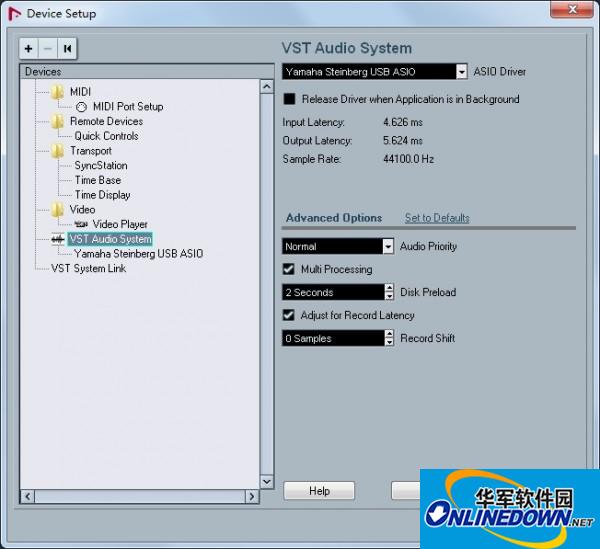
Task: Click the plus Add Device button
Action: (x=29, y=49)
